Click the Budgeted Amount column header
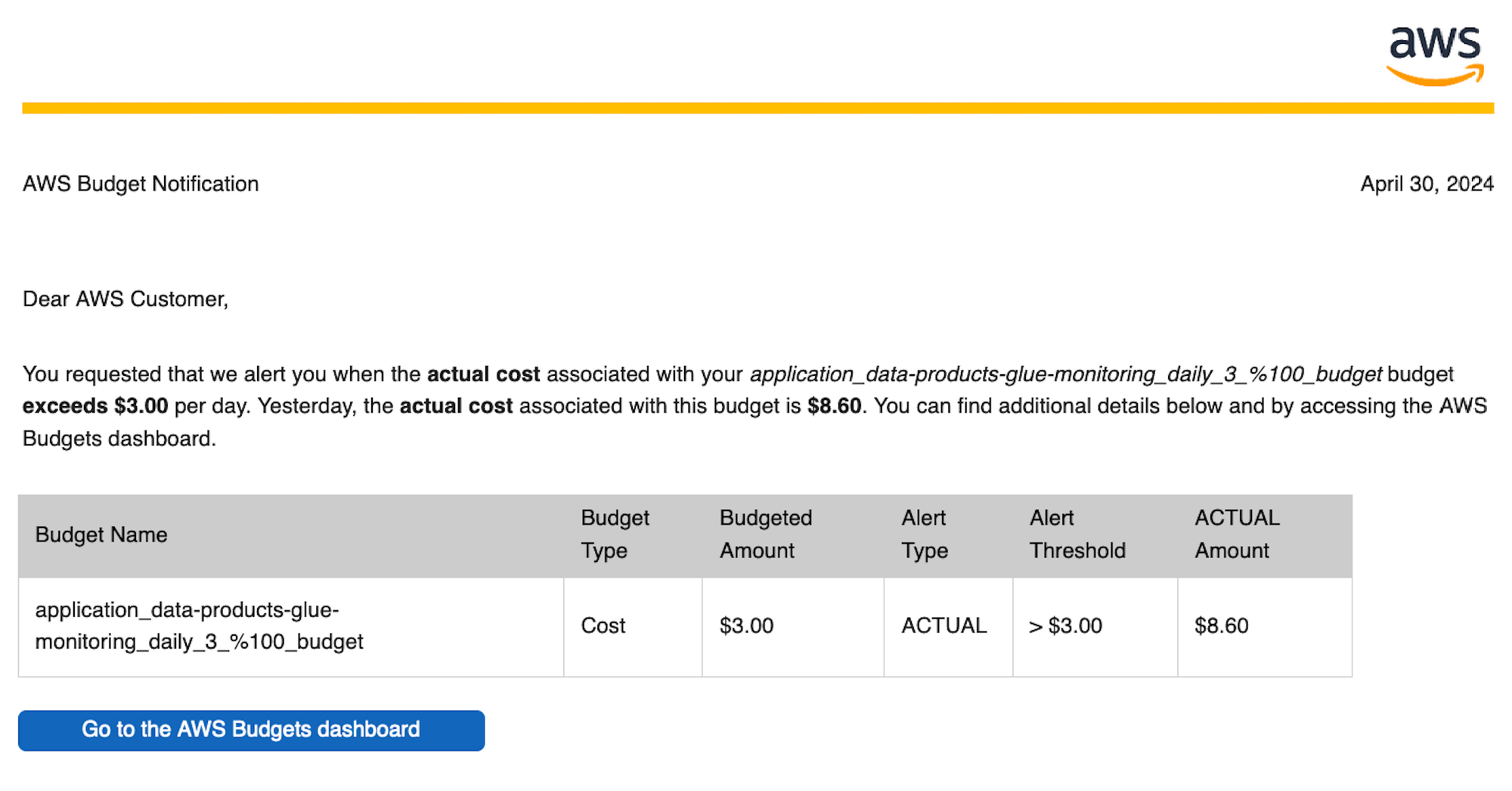The height and width of the screenshot is (791, 1512). pyautogui.click(x=765, y=534)
